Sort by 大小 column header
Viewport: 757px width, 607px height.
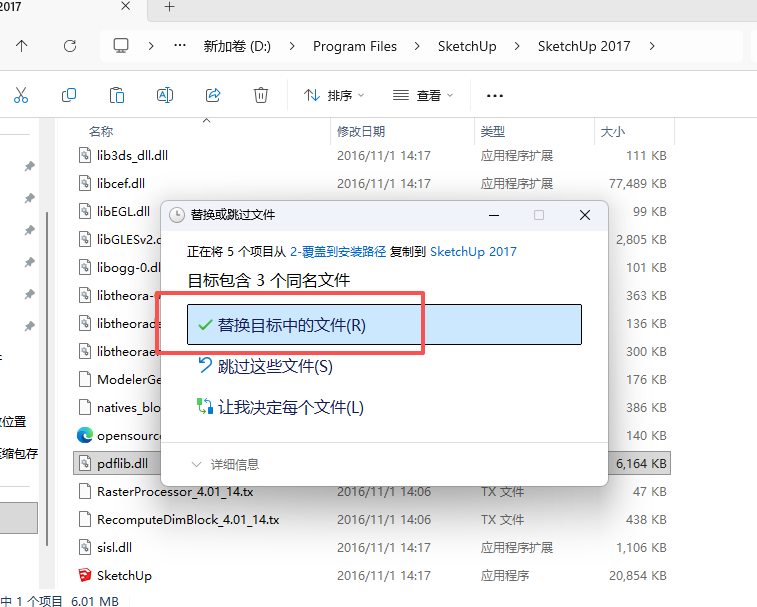613,131
